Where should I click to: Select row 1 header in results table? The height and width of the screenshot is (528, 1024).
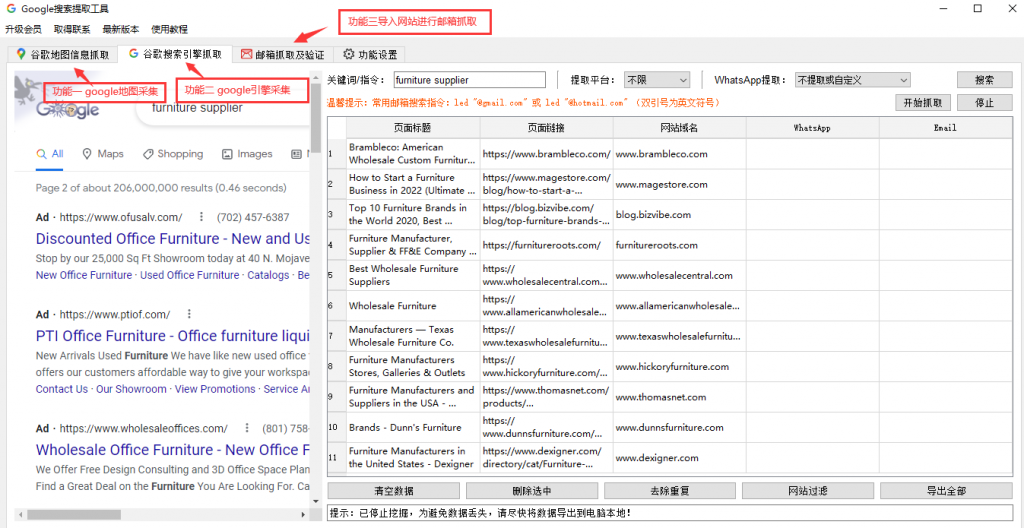pos(337,154)
